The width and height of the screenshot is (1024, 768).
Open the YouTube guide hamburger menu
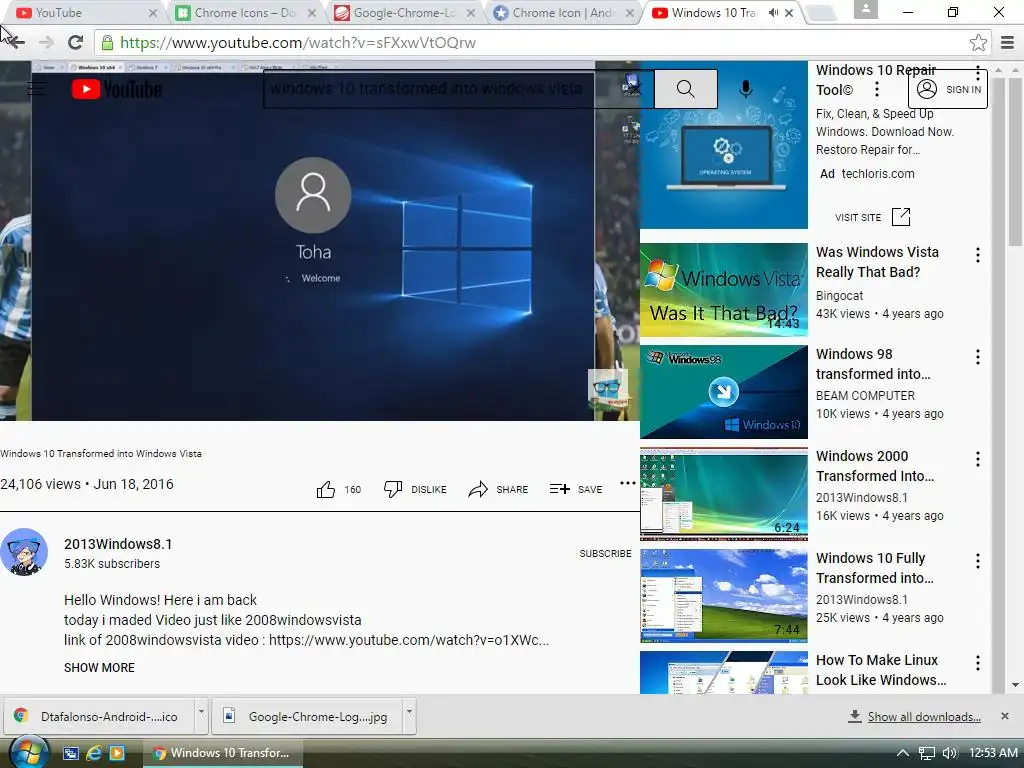[37, 88]
